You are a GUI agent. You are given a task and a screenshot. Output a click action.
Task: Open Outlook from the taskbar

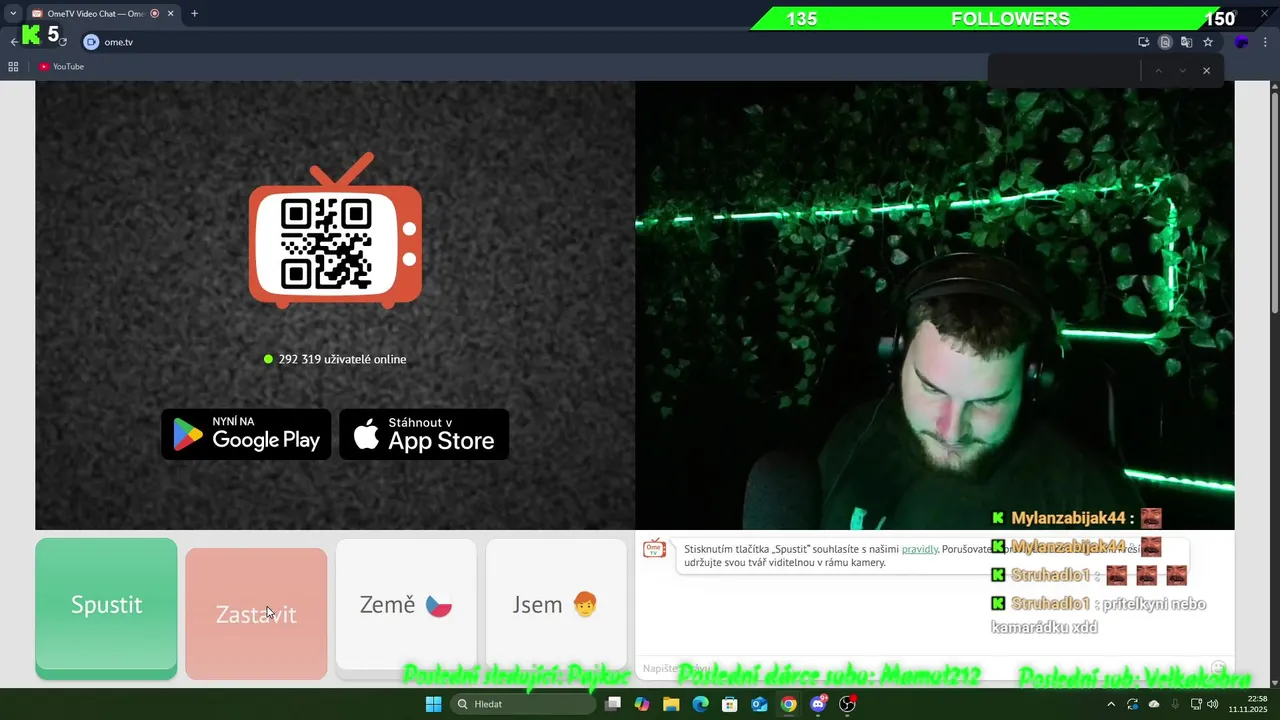pos(759,704)
